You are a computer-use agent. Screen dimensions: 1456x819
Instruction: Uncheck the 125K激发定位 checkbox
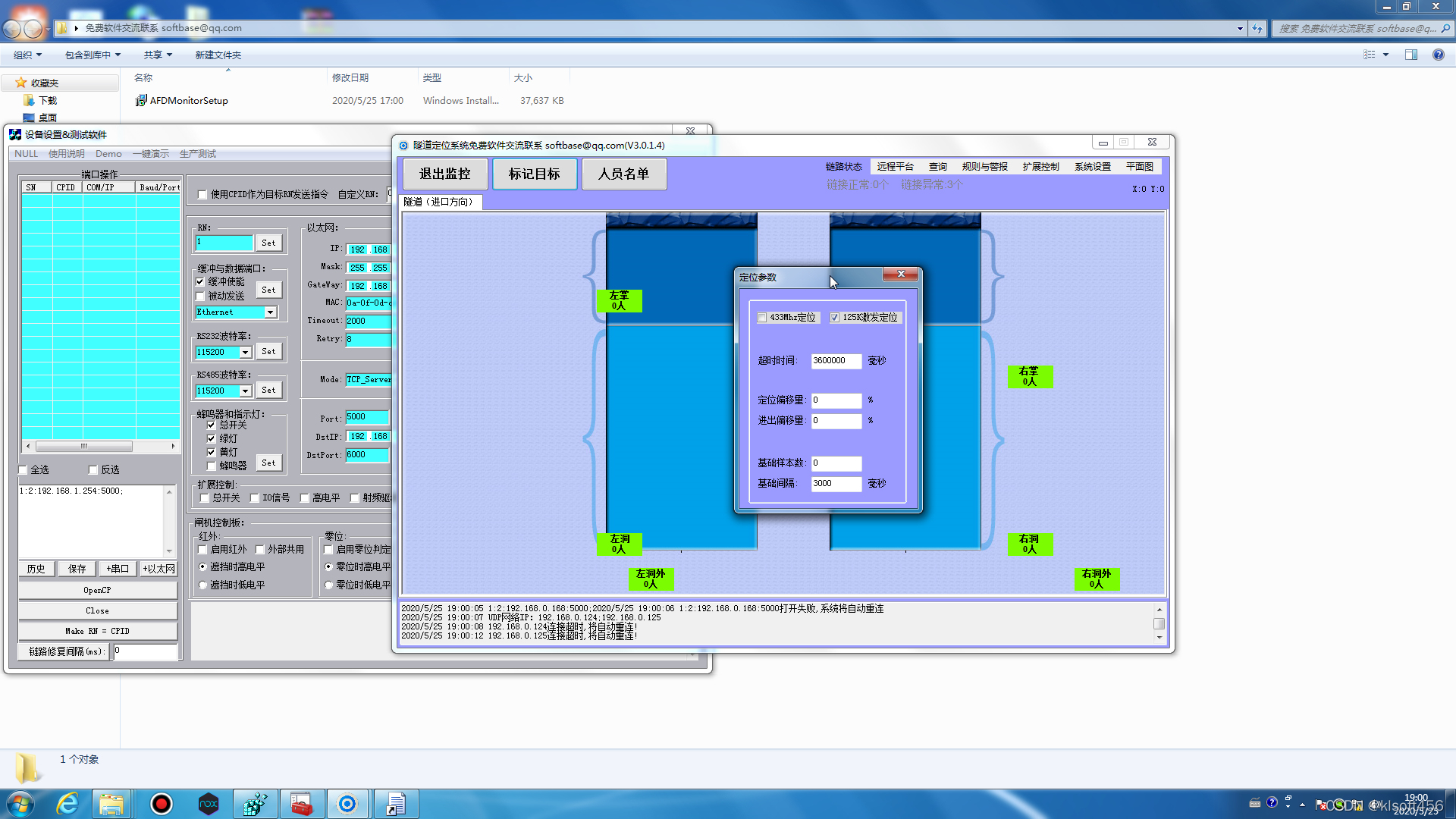coord(835,318)
